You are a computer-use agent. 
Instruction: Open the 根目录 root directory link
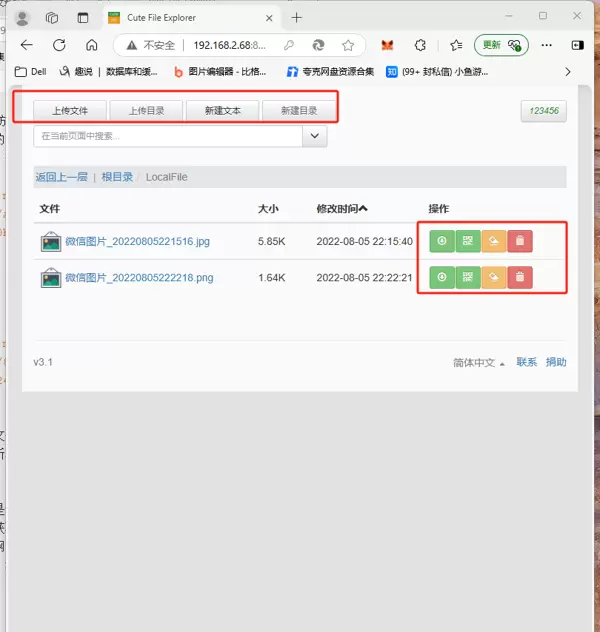pyautogui.click(x=117, y=177)
